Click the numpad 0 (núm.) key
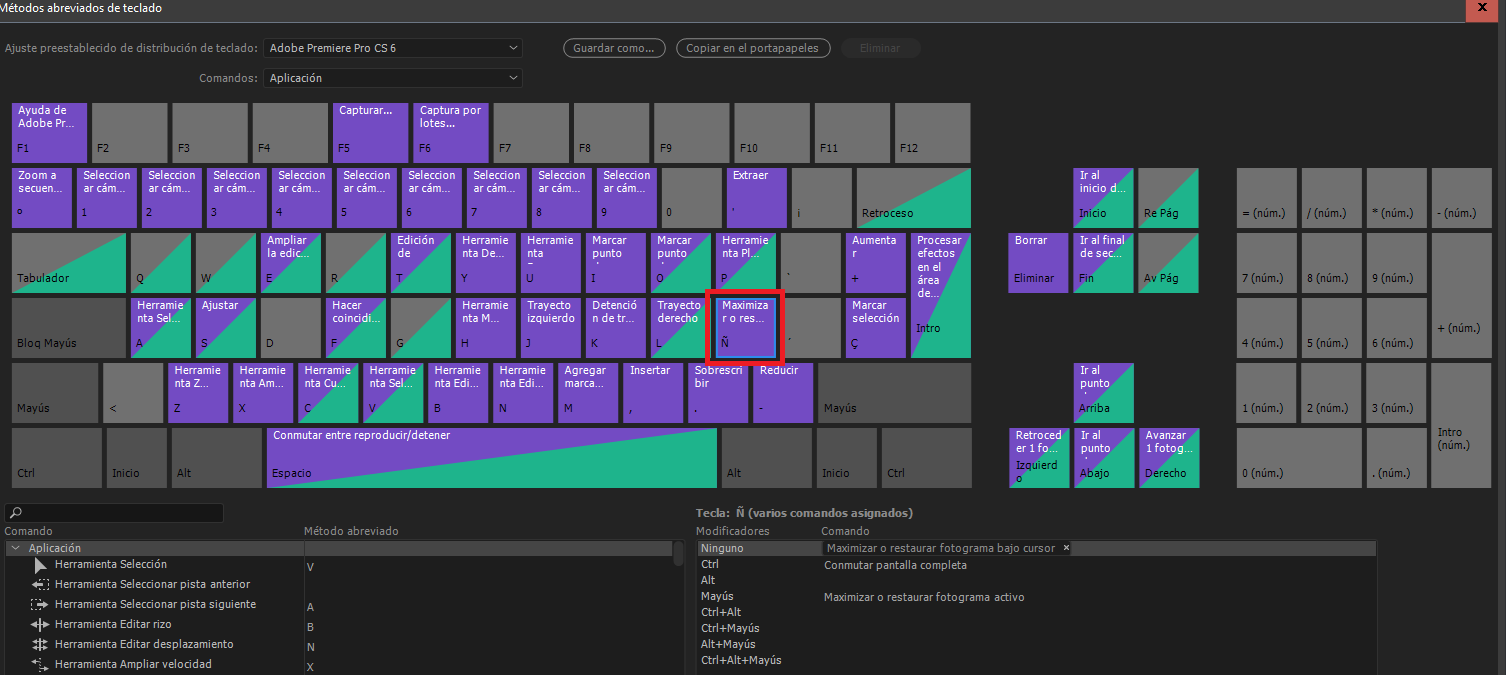Image resolution: width=1506 pixels, height=675 pixels. [x=1299, y=457]
